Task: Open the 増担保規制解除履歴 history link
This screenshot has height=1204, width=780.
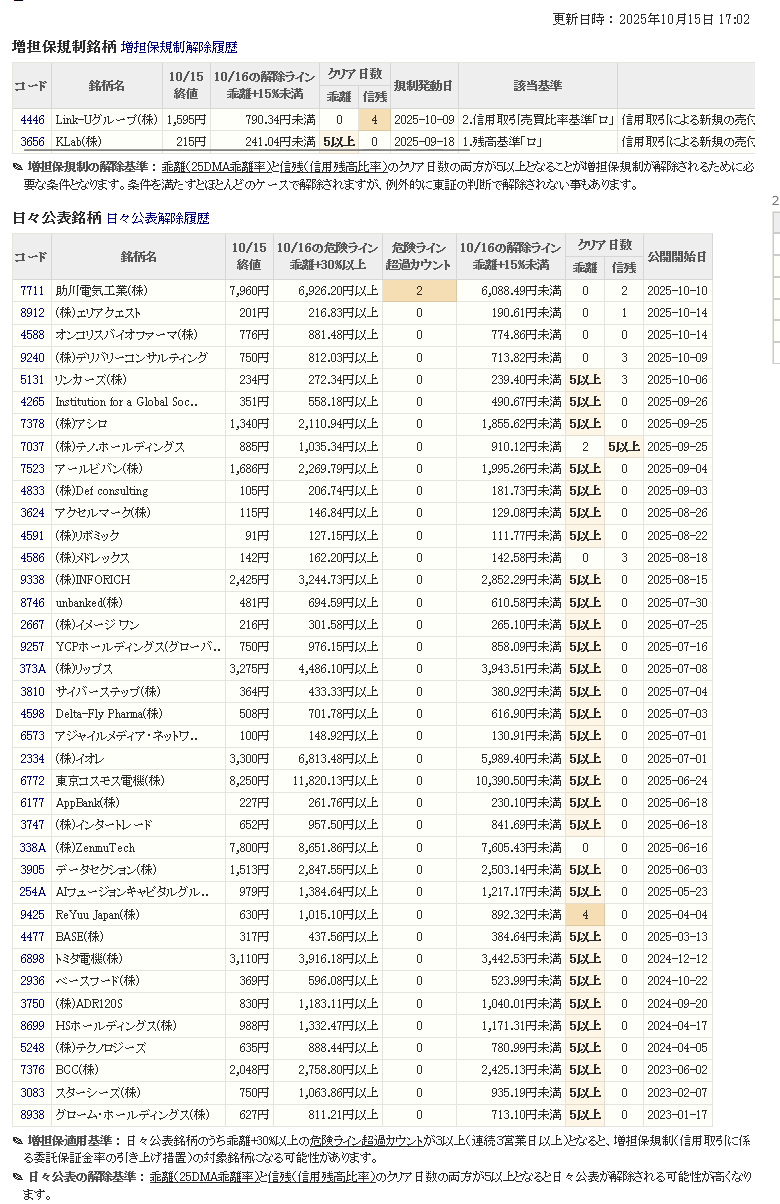Action: pyautogui.click(x=179, y=47)
